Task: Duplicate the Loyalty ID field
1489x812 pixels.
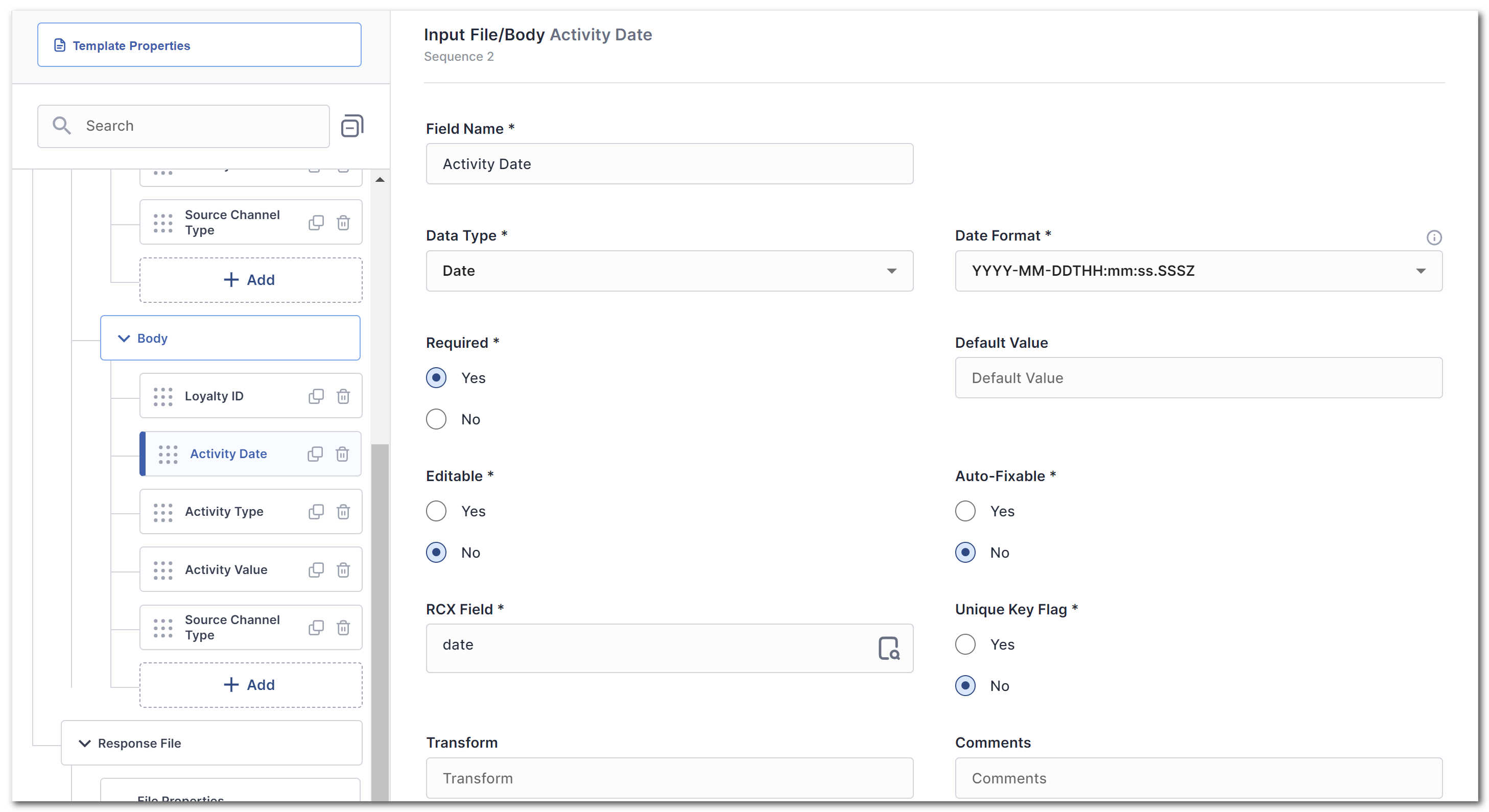Action: pos(316,396)
